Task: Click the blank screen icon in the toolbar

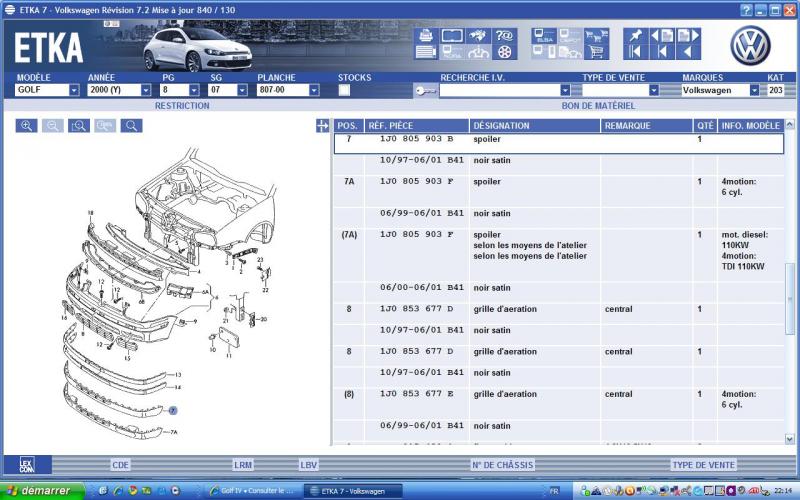Action: pyautogui.click(x=452, y=35)
